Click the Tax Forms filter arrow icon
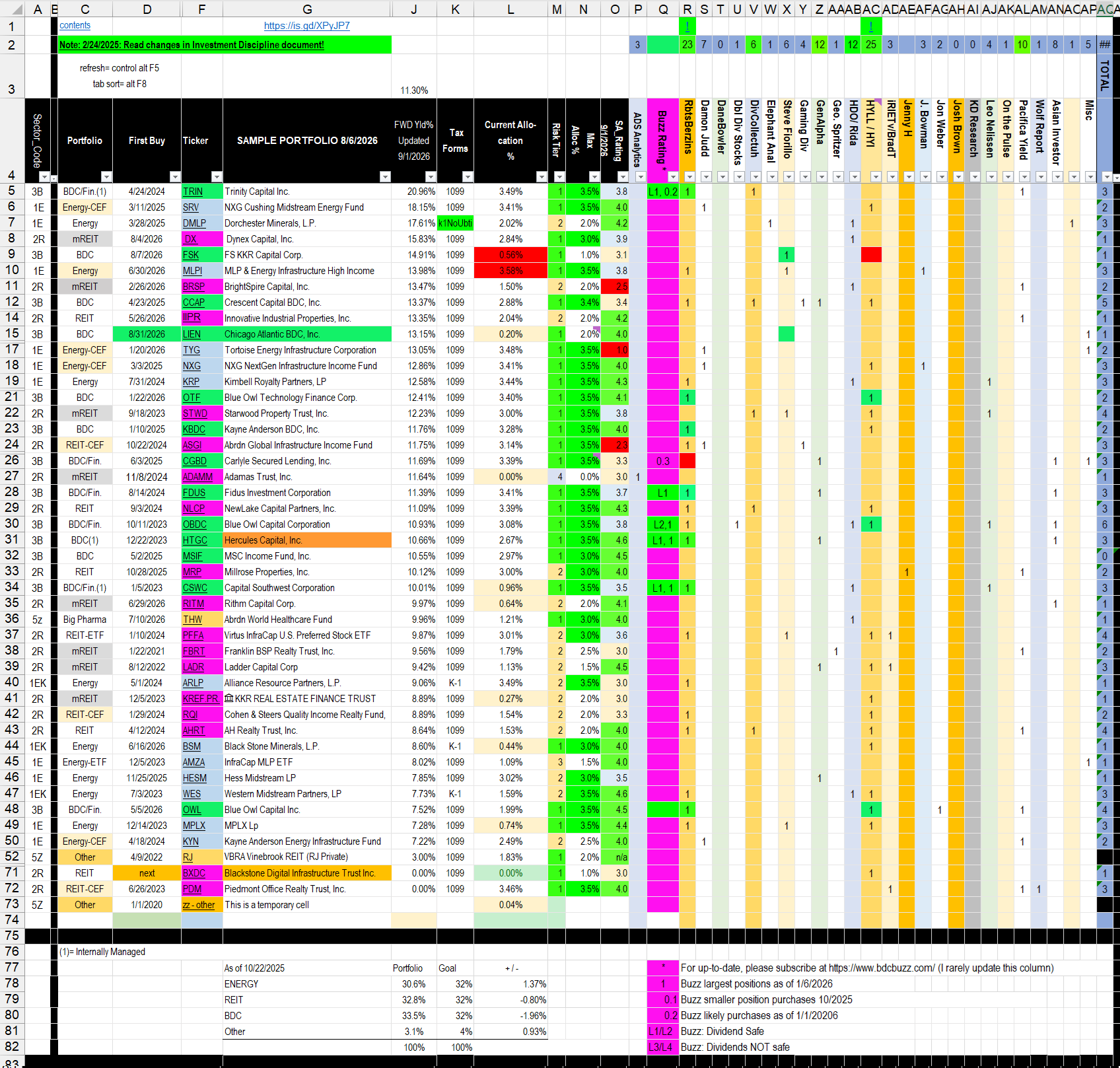This screenshot has width=1120, height=1068. (468, 176)
